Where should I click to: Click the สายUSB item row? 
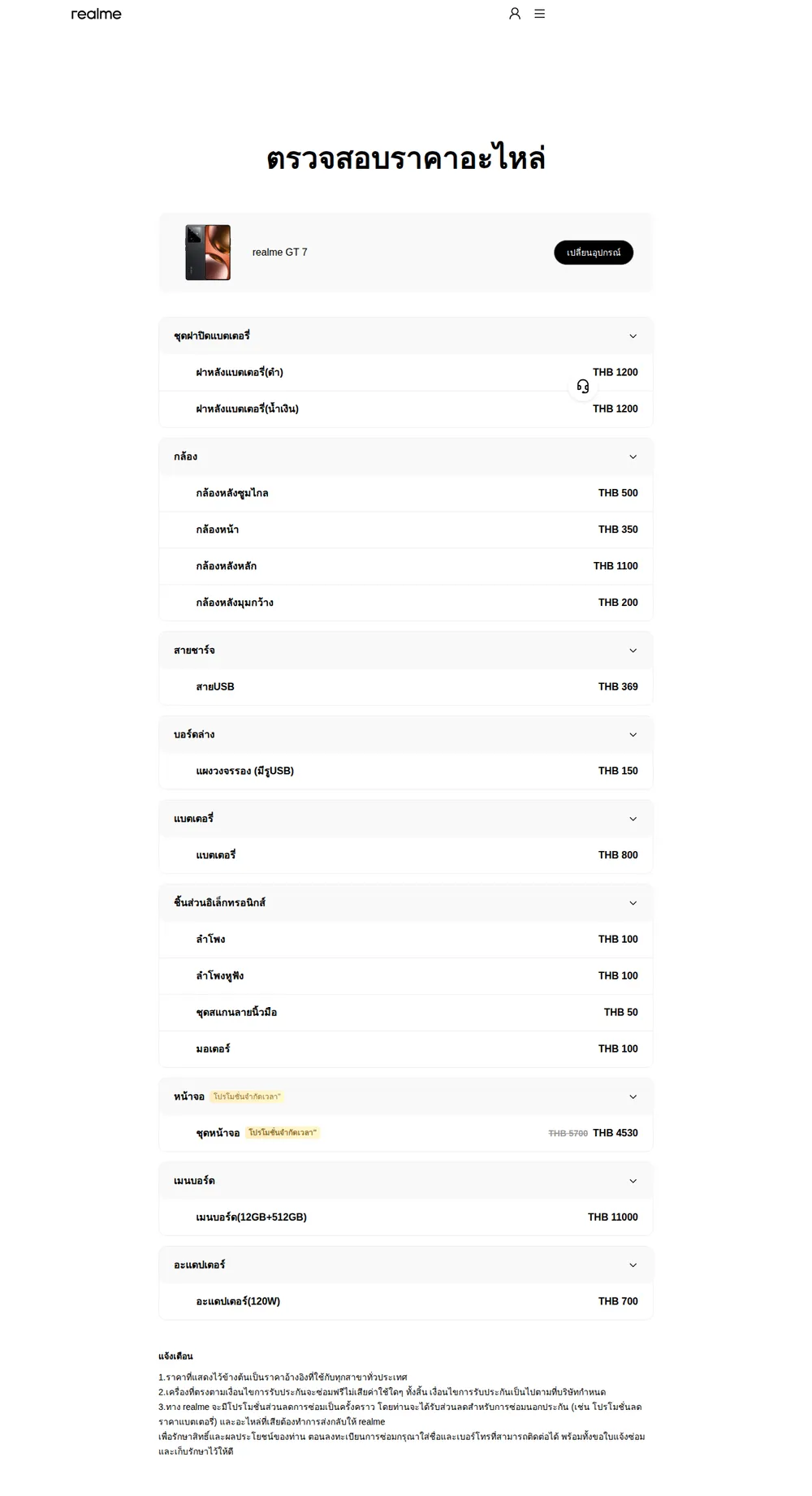[x=406, y=687]
